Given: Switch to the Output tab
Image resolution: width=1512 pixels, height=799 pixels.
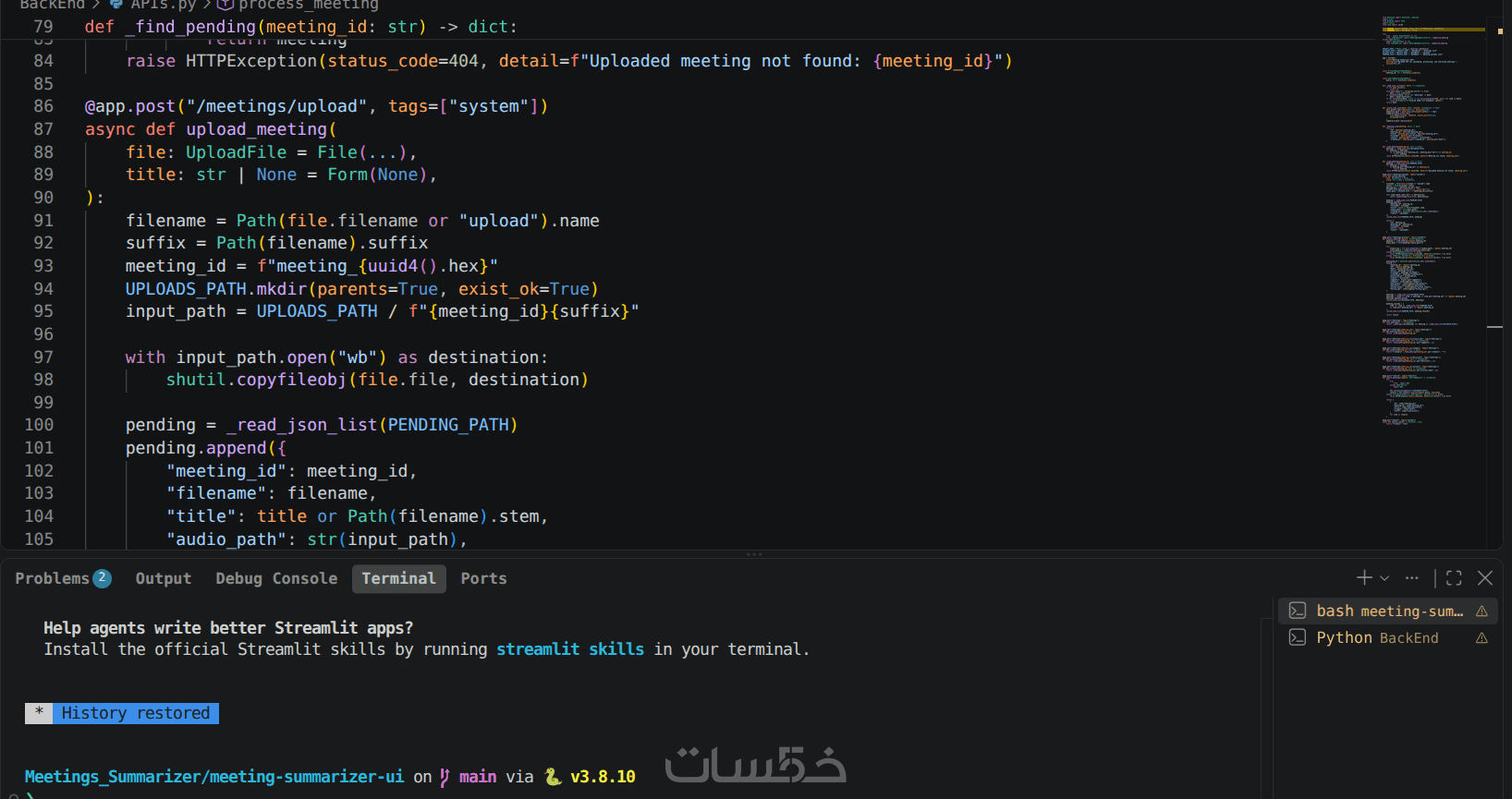Looking at the screenshot, I should [164, 578].
